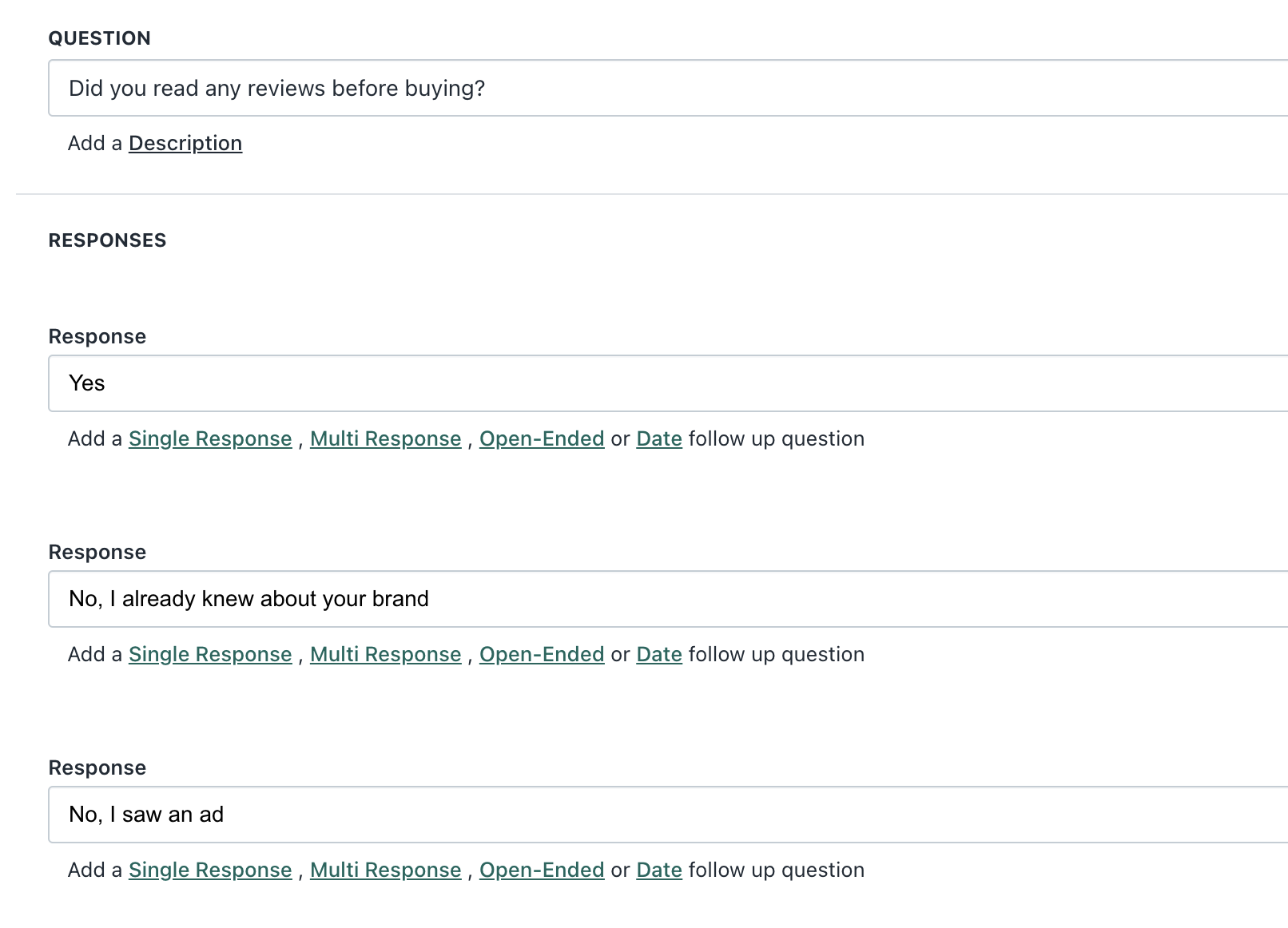Add Date follow up under Yes

658,439
